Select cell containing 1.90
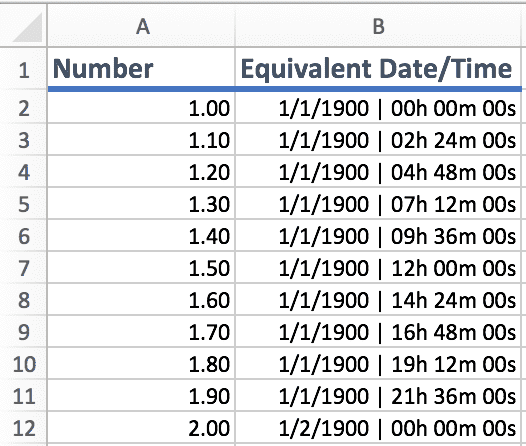Image resolution: width=526 pixels, height=446 pixels. [x=141, y=395]
